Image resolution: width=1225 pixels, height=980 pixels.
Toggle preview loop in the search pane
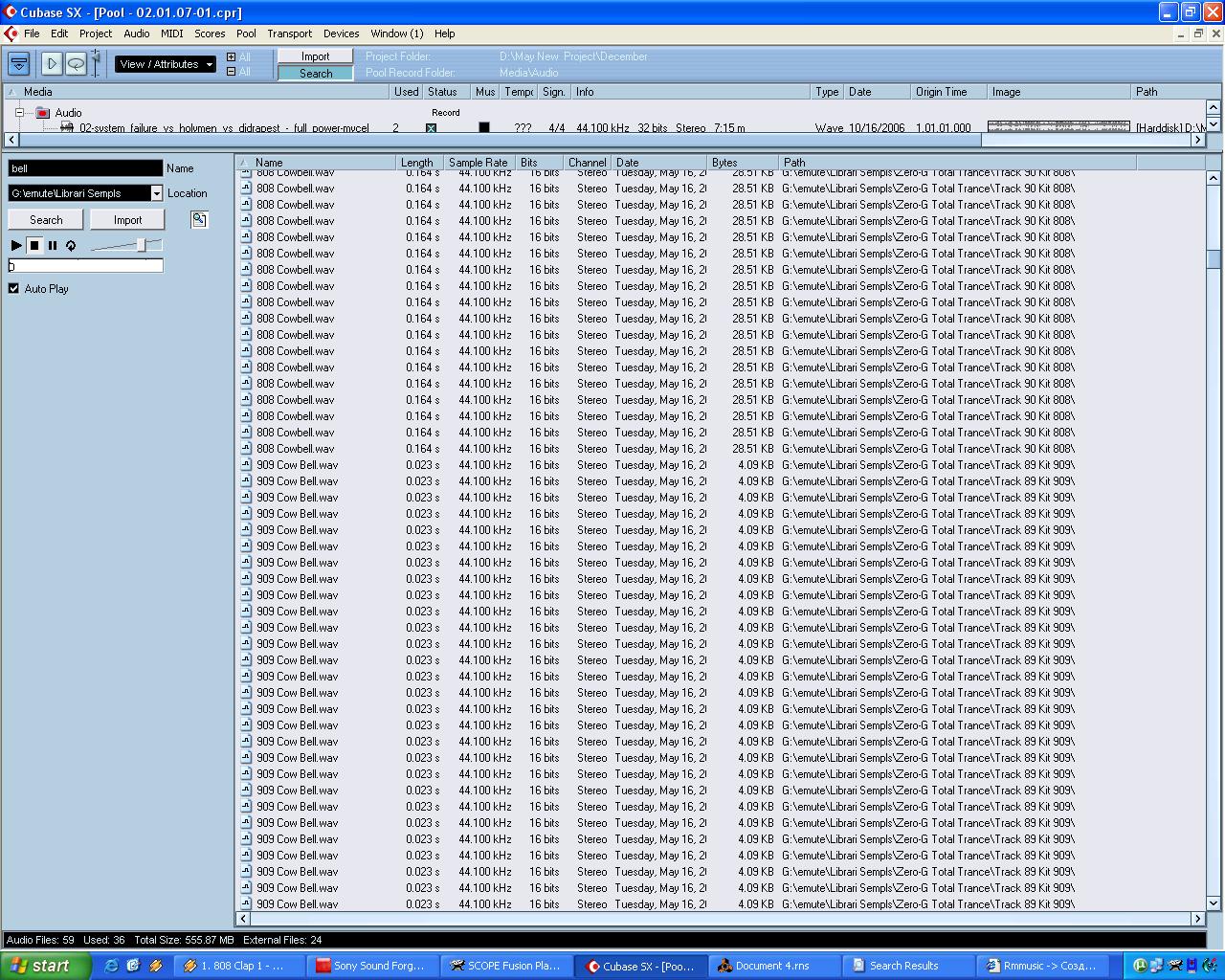point(71,245)
